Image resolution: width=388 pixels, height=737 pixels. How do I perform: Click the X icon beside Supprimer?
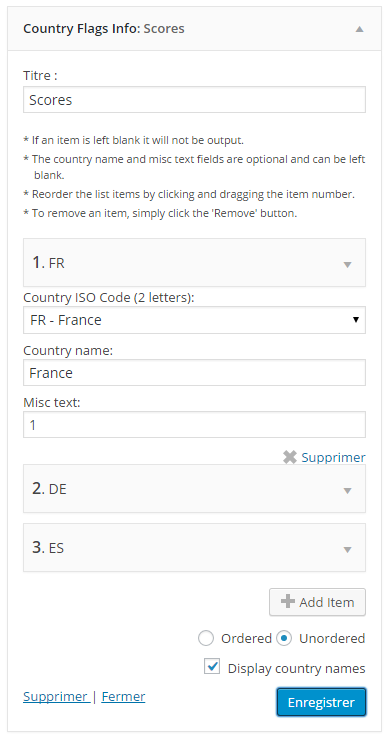[290, 457]
